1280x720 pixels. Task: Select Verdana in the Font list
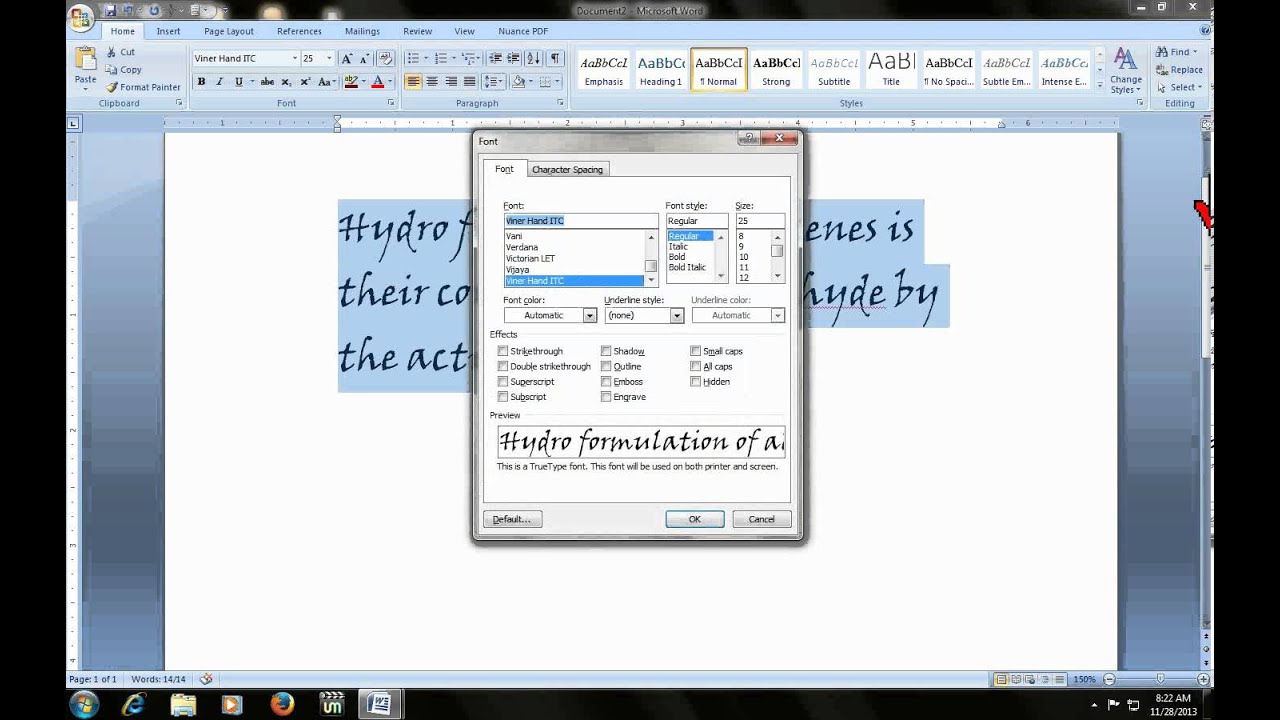(522, 247)
